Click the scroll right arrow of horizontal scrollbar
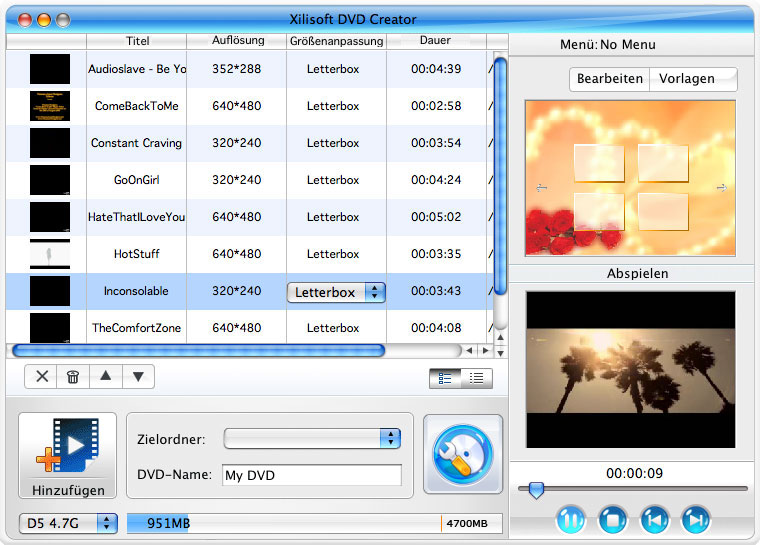This screenshot has width=760, height=545. [485, 350]
